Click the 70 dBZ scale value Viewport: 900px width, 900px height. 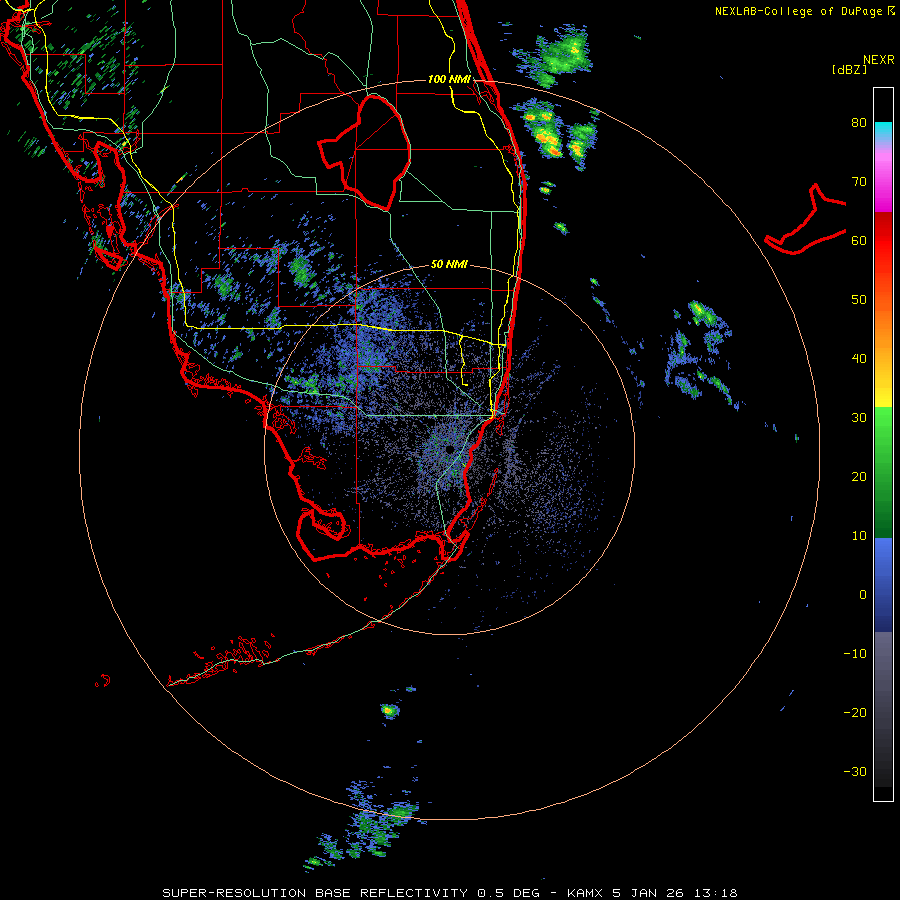(858, 182)
